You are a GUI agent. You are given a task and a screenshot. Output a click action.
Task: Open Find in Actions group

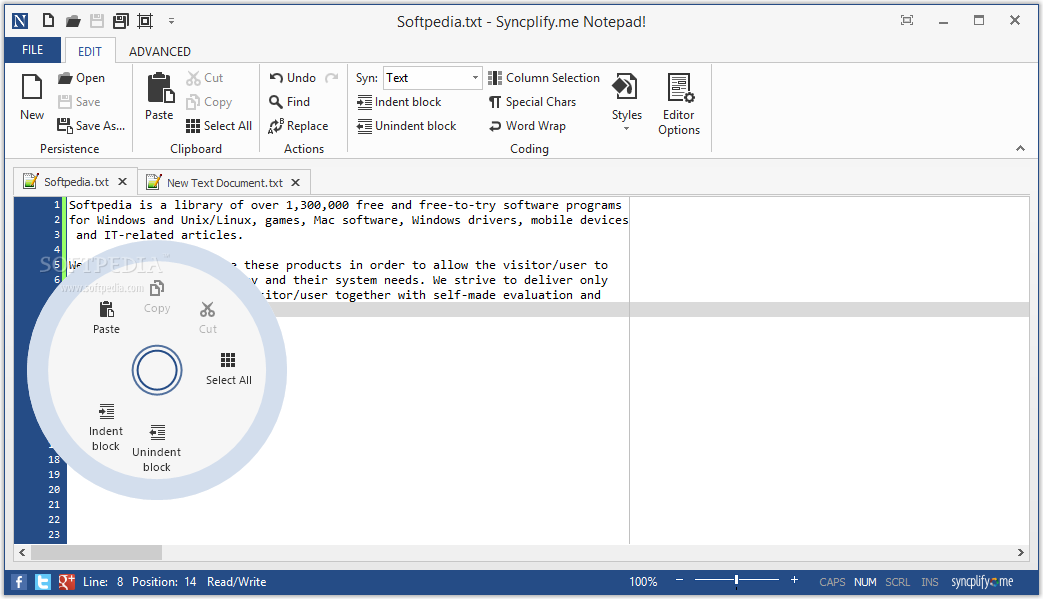click(289, 102)
